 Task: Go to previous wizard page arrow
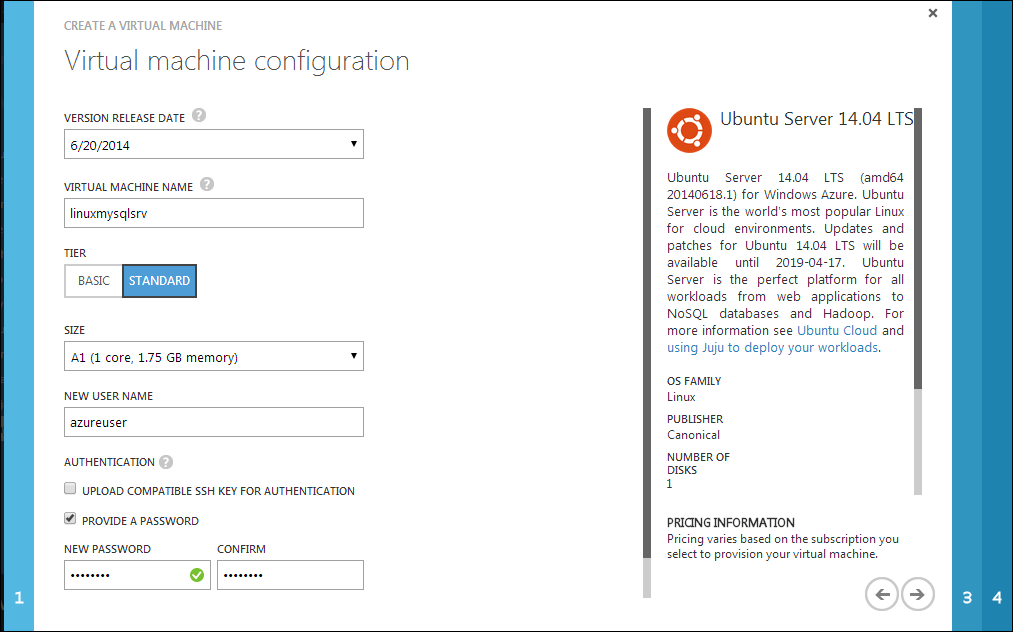[882, 594]
